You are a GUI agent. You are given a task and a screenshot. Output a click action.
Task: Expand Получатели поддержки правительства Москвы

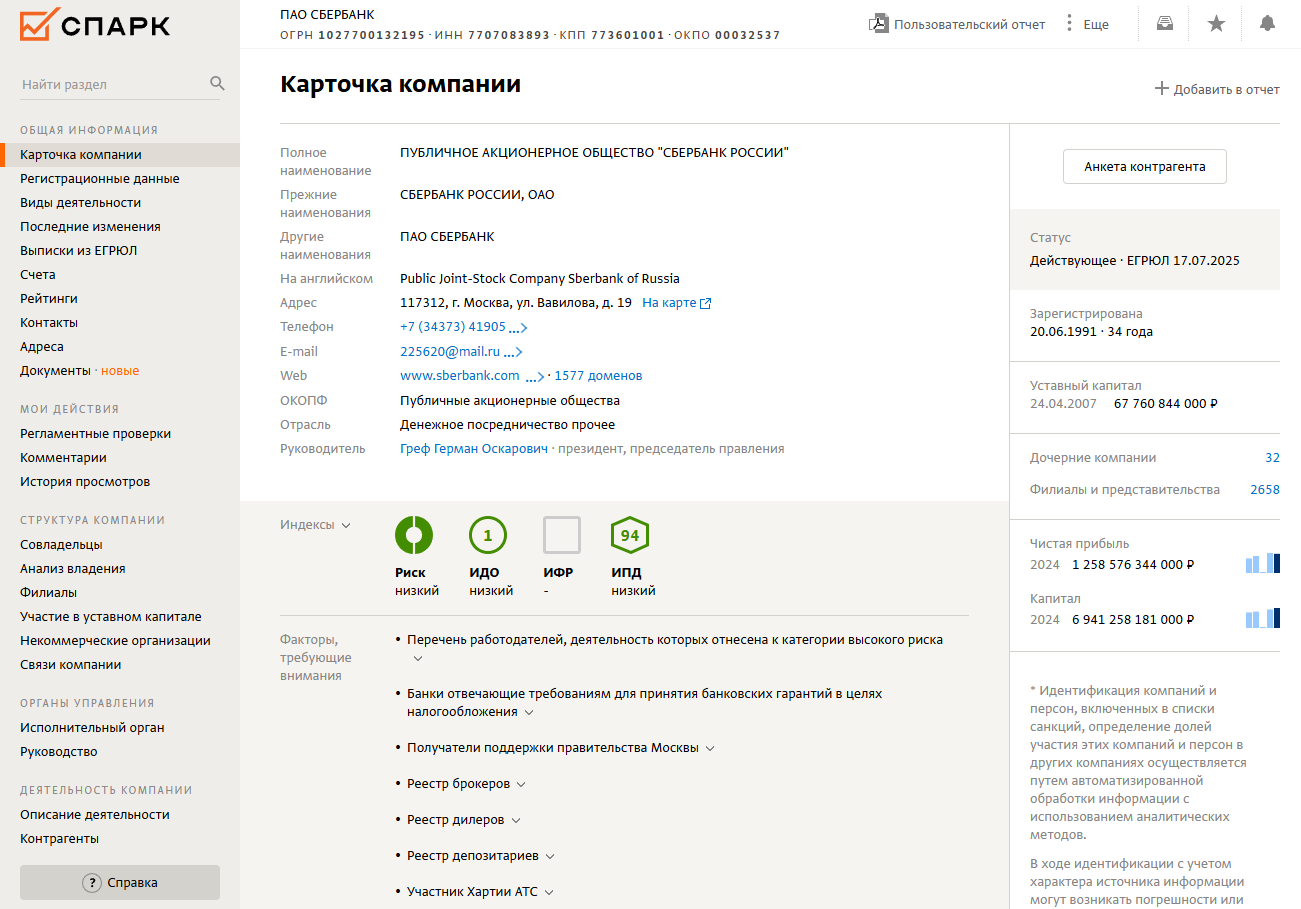pyautogui.click(x=710, y=748)
